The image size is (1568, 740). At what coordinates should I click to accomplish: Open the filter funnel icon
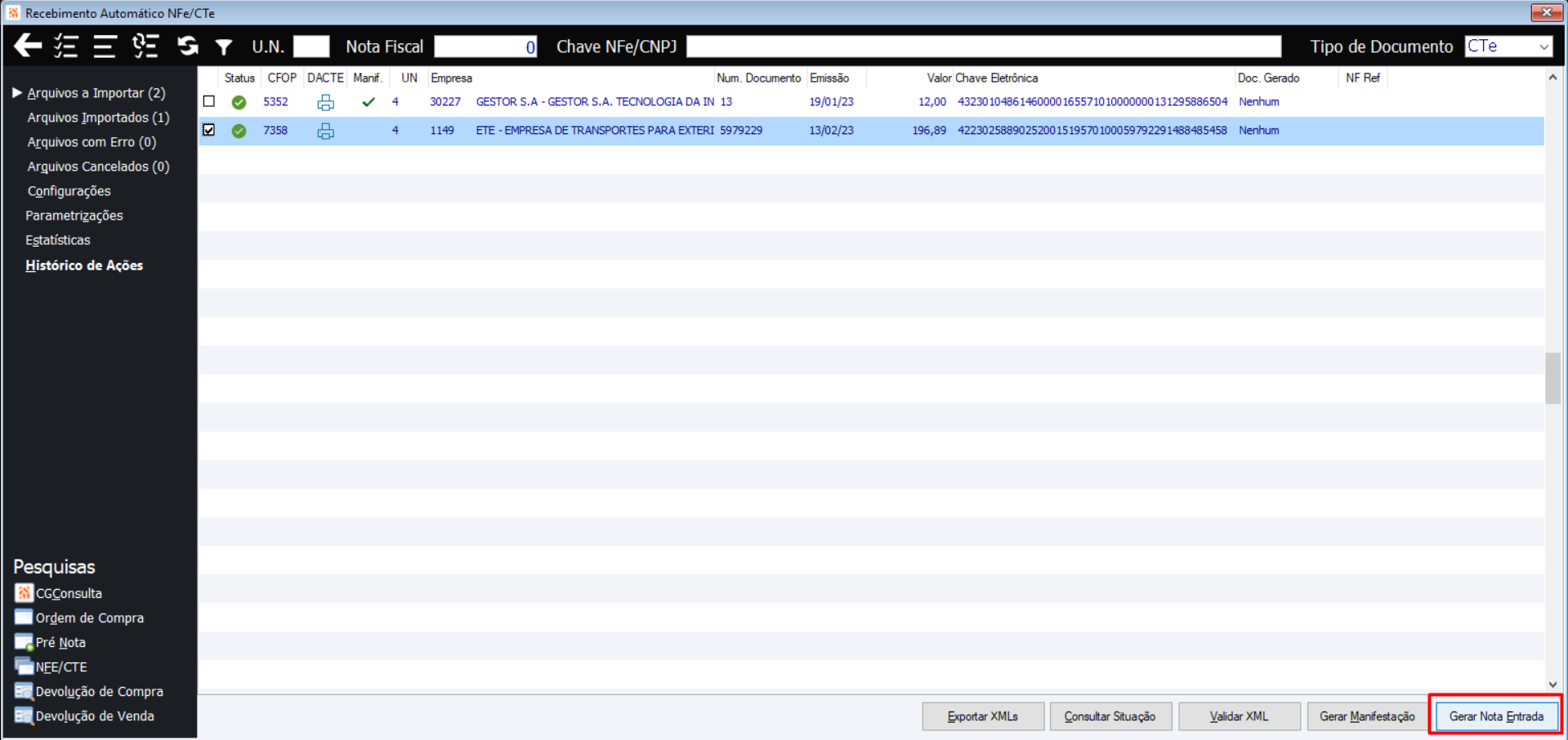[224, 47]
